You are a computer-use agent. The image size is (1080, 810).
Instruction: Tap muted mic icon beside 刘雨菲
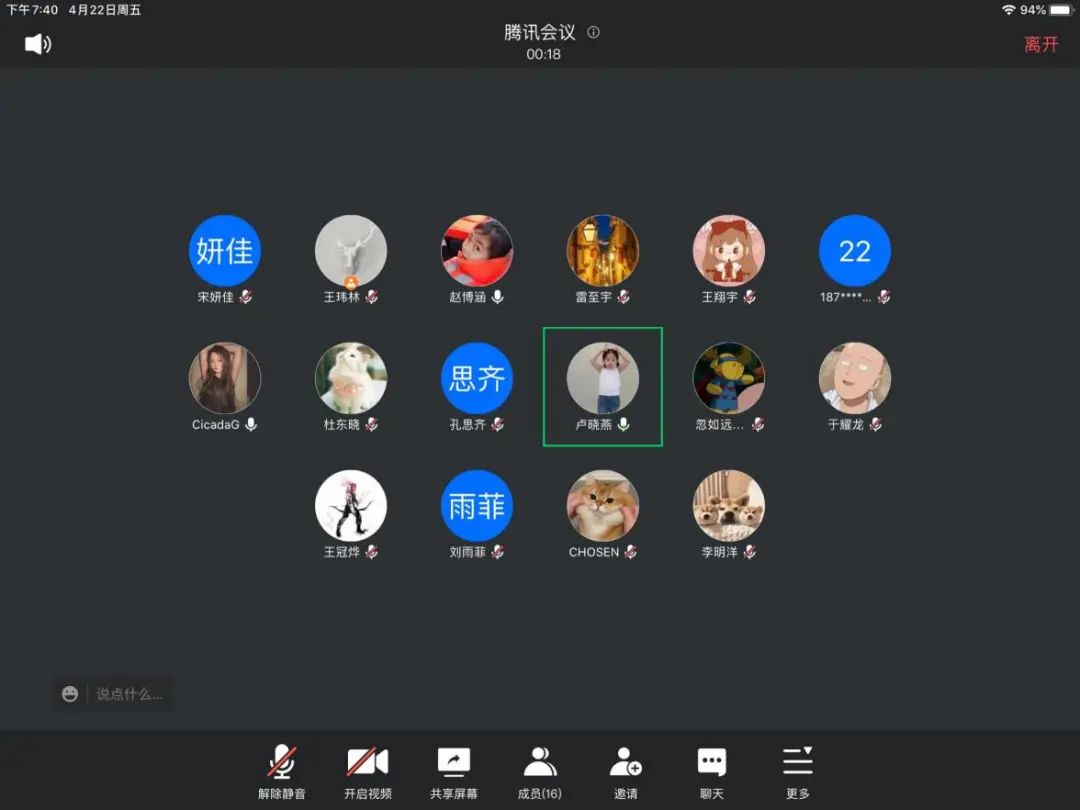[x=497, y=552]
